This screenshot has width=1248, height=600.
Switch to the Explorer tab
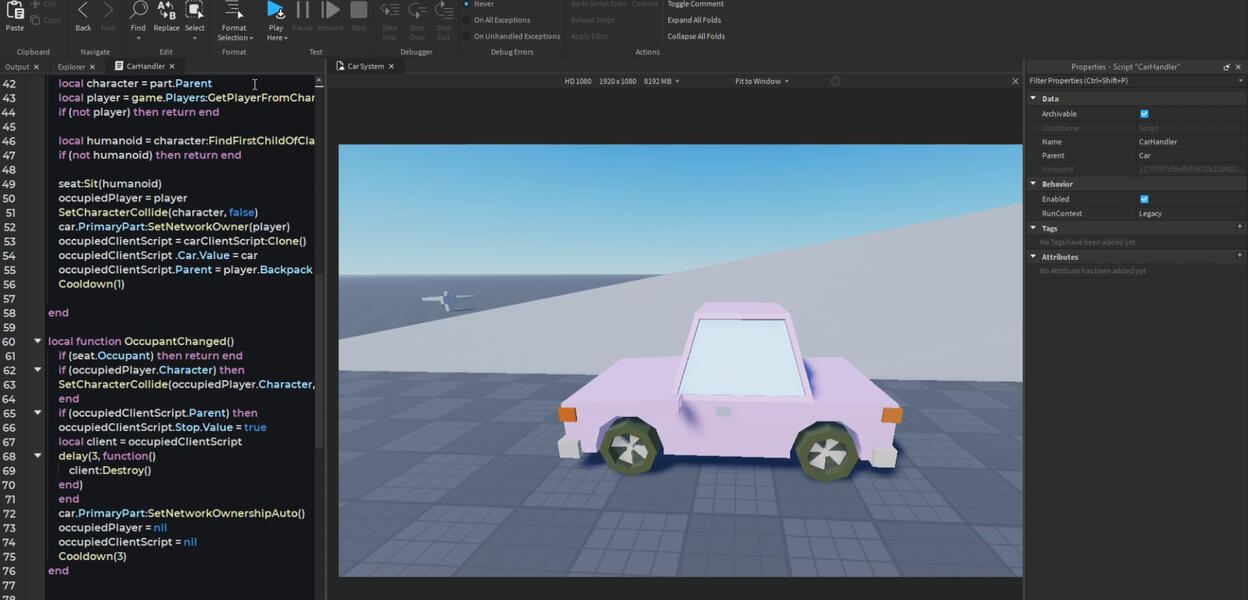(x=71, y=67)
